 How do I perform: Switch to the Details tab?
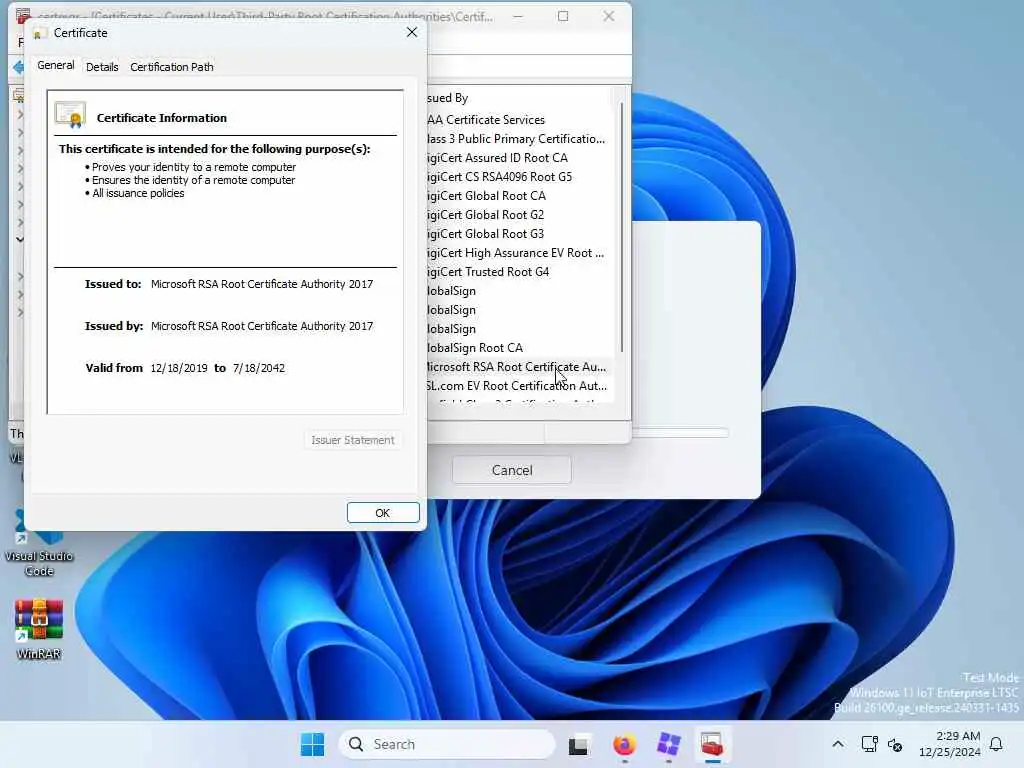coord(102,67)
